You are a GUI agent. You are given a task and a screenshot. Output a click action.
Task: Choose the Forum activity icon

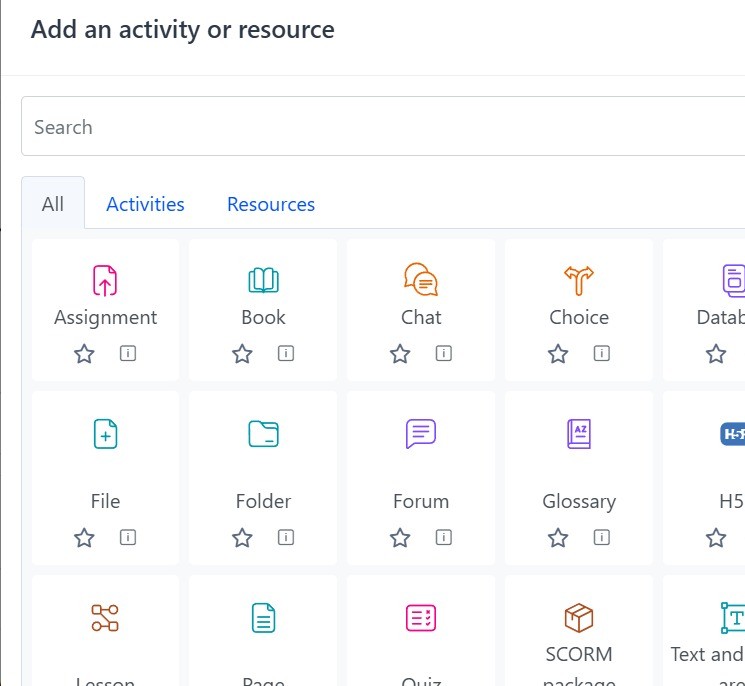click(421, 434)
